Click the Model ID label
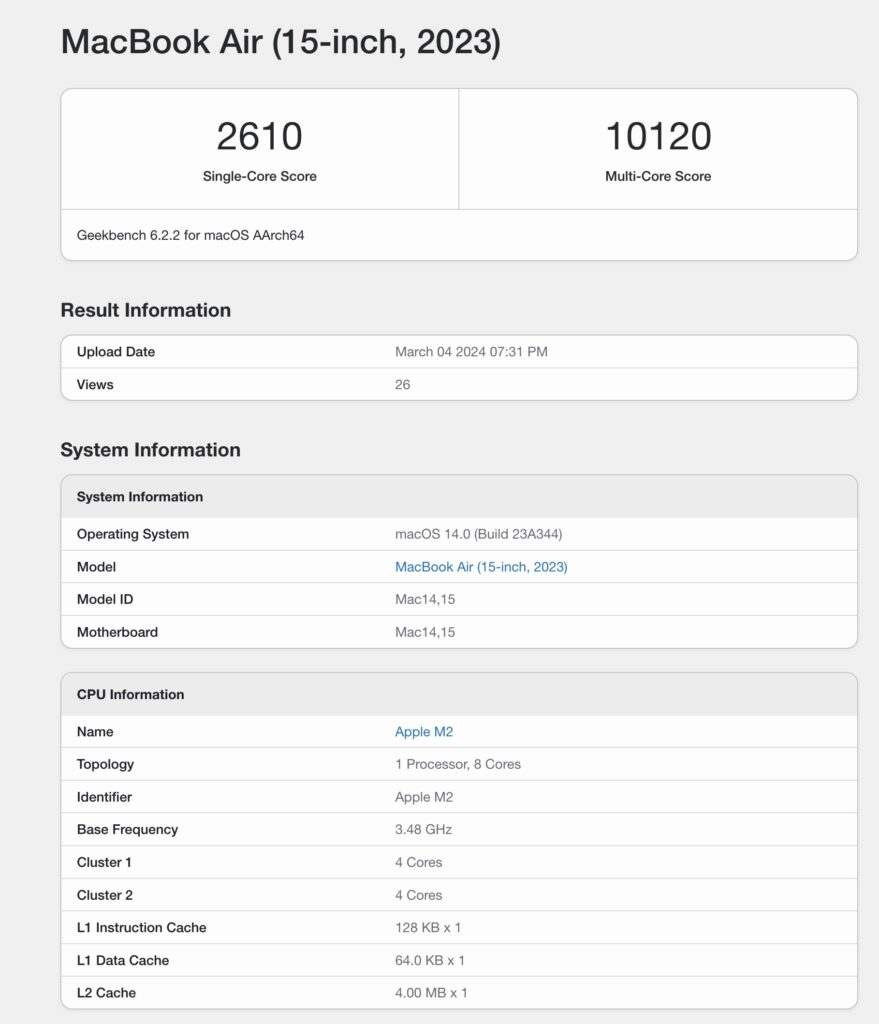Image resolution: width=879 pixels, height=1024 pixels. coord(104,600)
